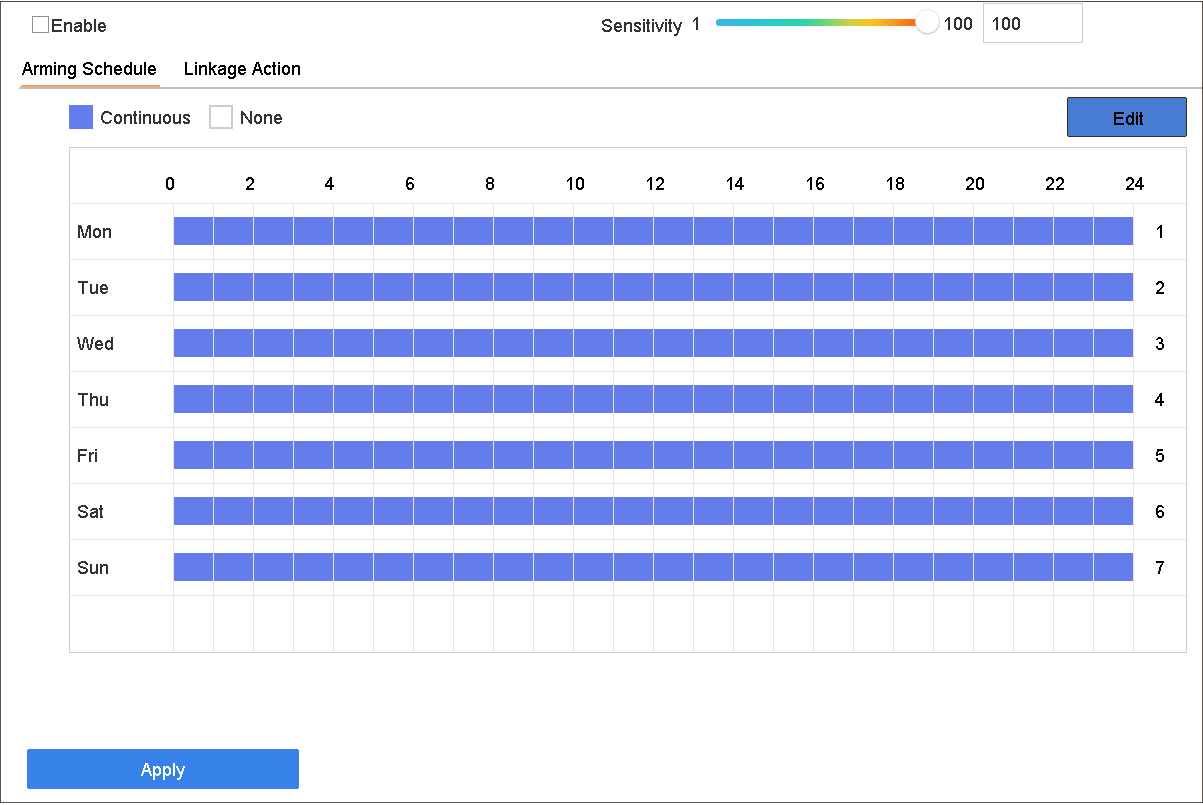1203x805 pixels.
Task: Focus the Sensitivity value input field
Action: coord(1033,23)
